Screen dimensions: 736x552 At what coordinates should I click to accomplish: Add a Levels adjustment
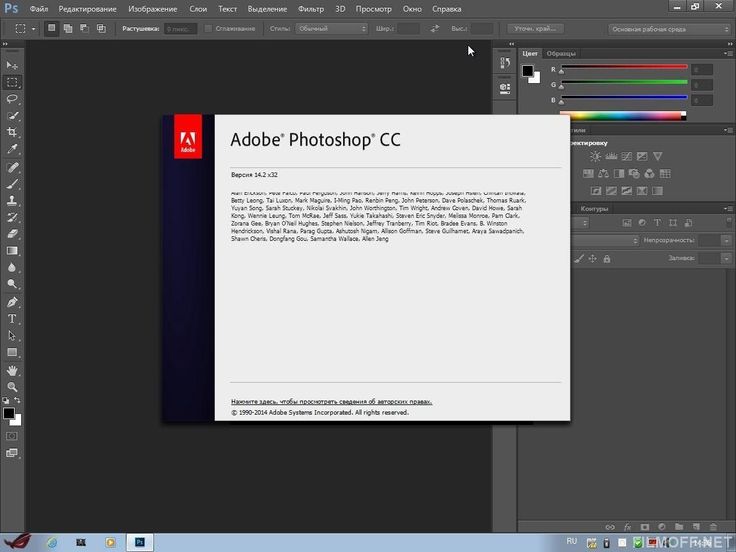611,156
